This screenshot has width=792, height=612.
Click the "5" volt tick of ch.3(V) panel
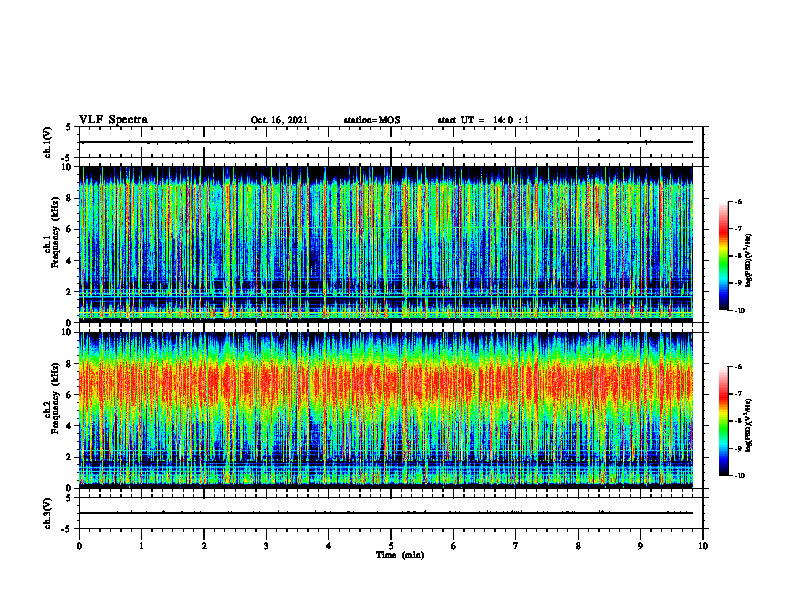pyautogui.click(x=69, y=498)
